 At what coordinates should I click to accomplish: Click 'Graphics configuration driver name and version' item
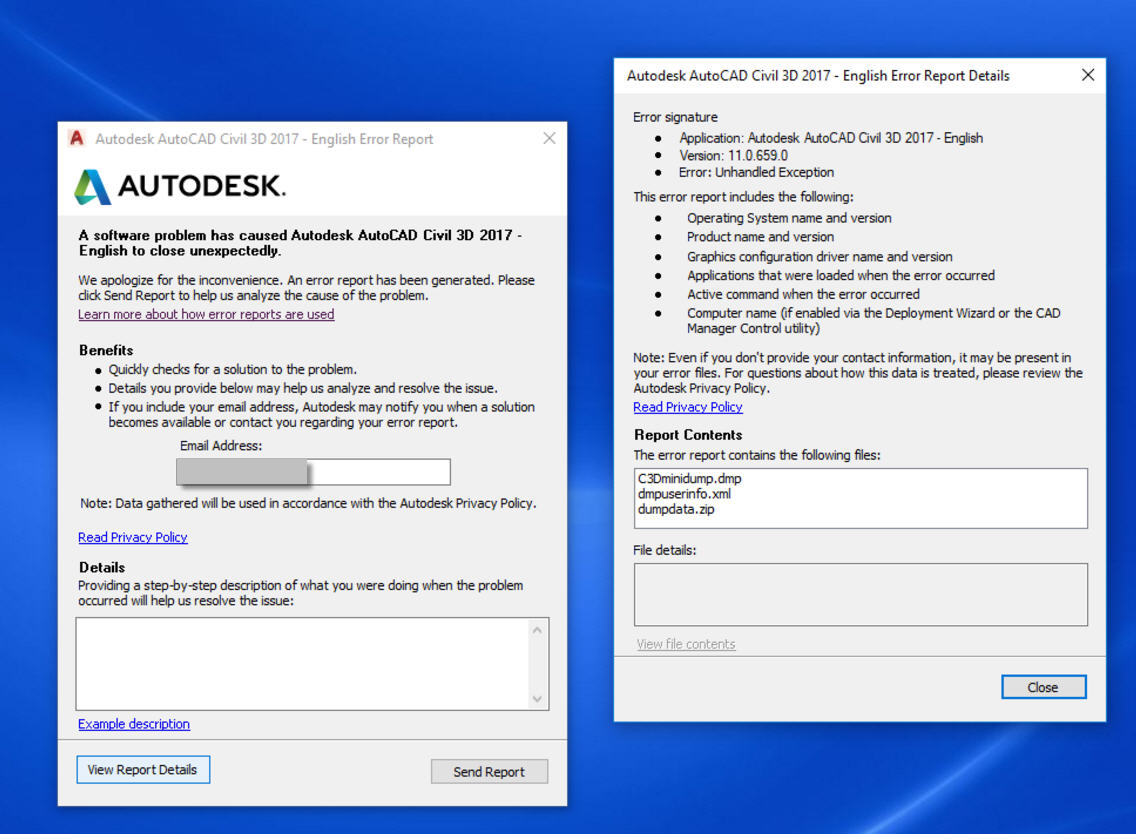[x=819, y=257]
